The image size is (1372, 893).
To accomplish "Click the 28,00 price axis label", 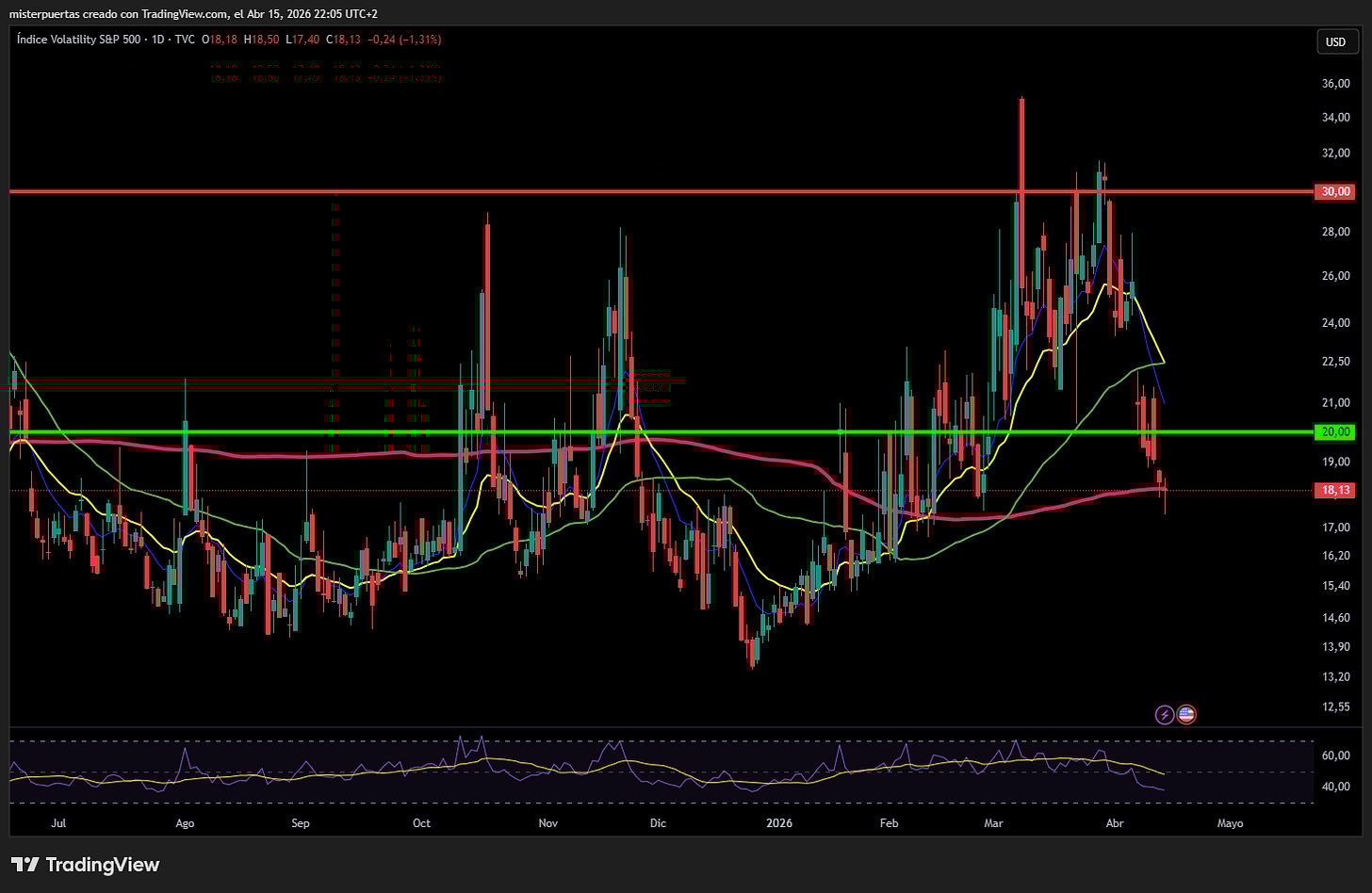I will (1335, 232).
